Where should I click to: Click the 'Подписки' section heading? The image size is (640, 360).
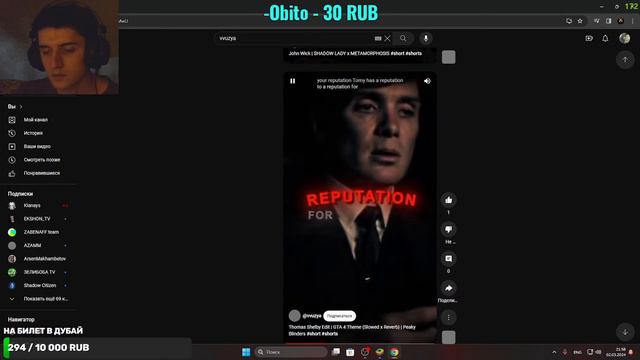tap(20, 194)
